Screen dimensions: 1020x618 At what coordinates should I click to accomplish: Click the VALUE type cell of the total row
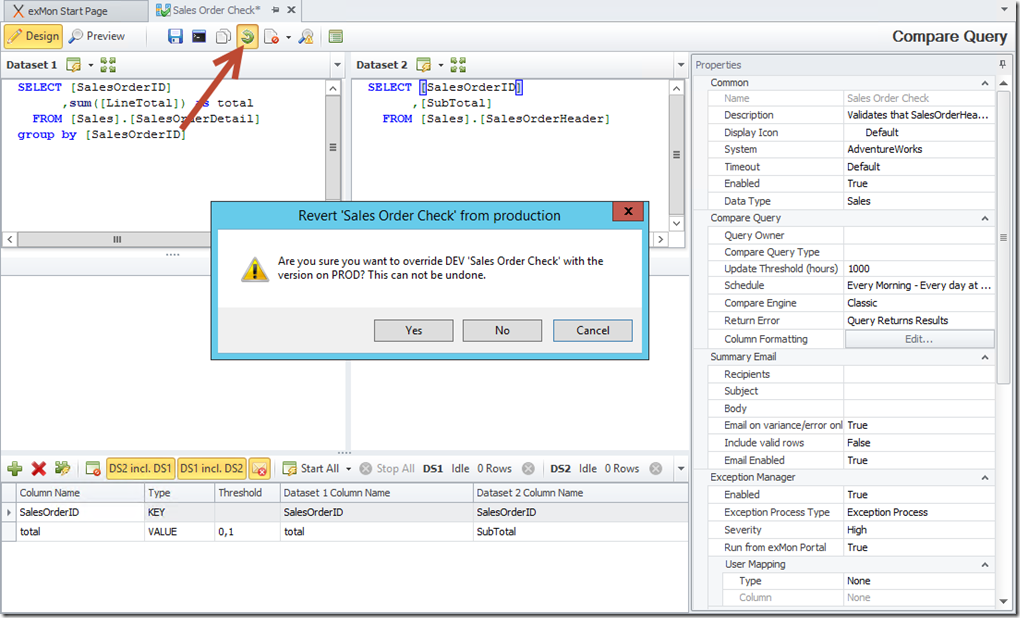tap(180, 531)
